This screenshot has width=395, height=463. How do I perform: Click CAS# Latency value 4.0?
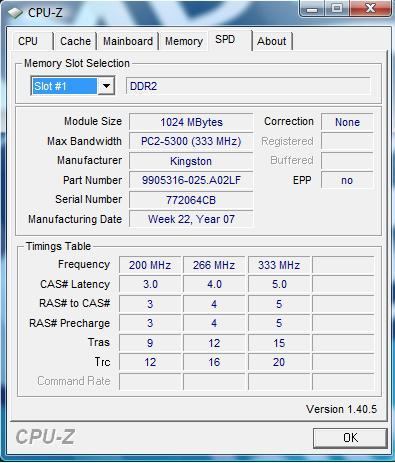pyautogui.click(x=214, y=284)
